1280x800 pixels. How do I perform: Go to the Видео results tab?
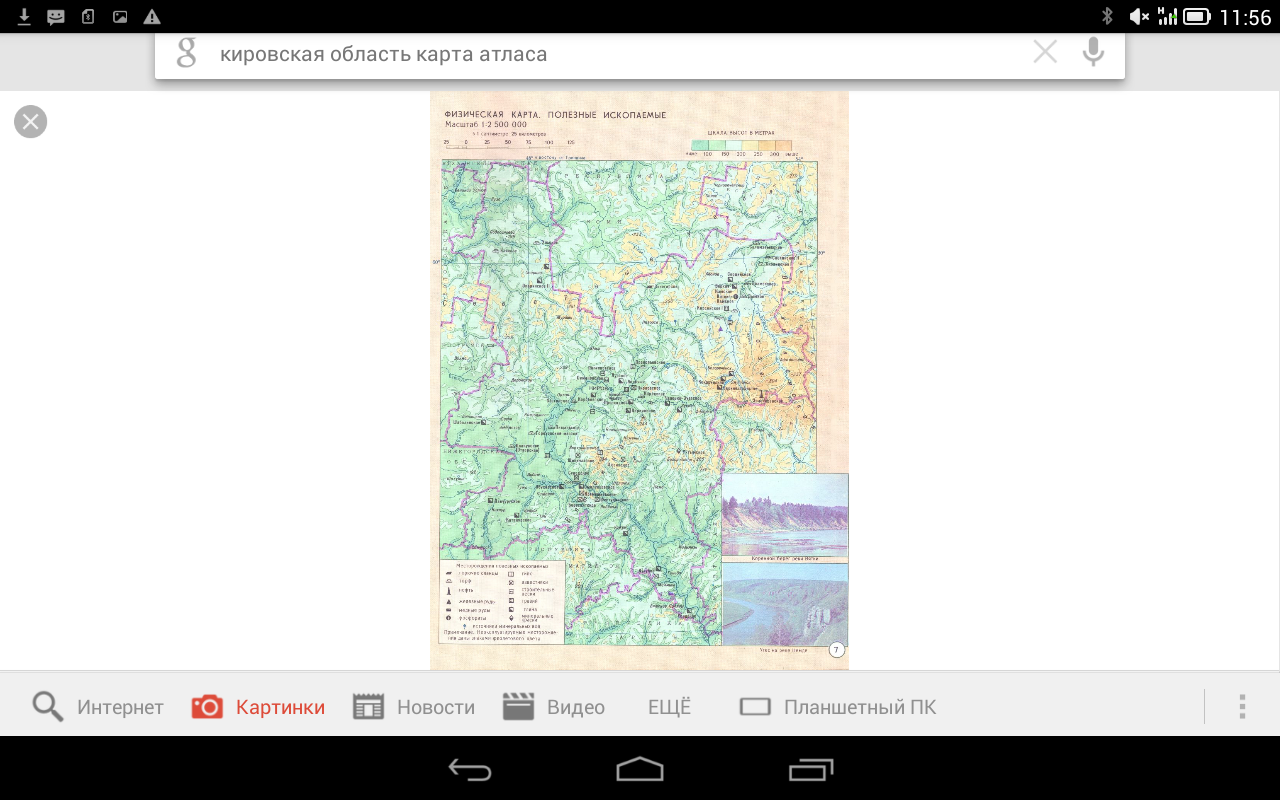(554, 707)
